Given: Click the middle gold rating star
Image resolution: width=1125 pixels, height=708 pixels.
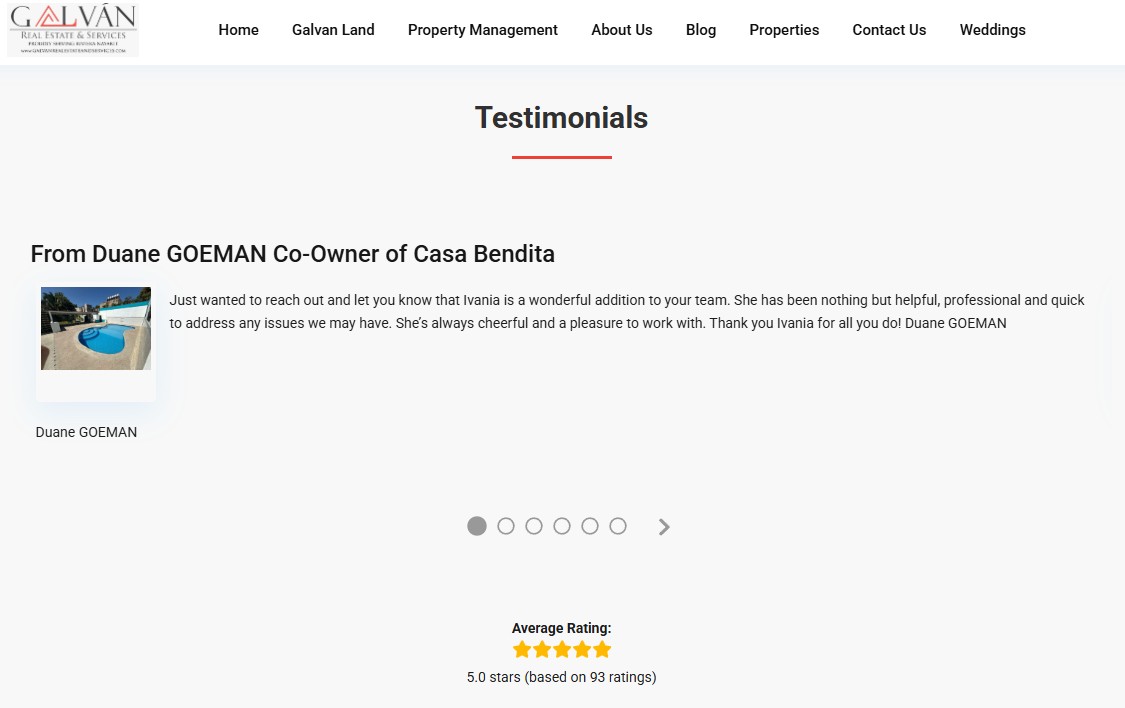Looking at the screenshot, I should pos(562,650).
